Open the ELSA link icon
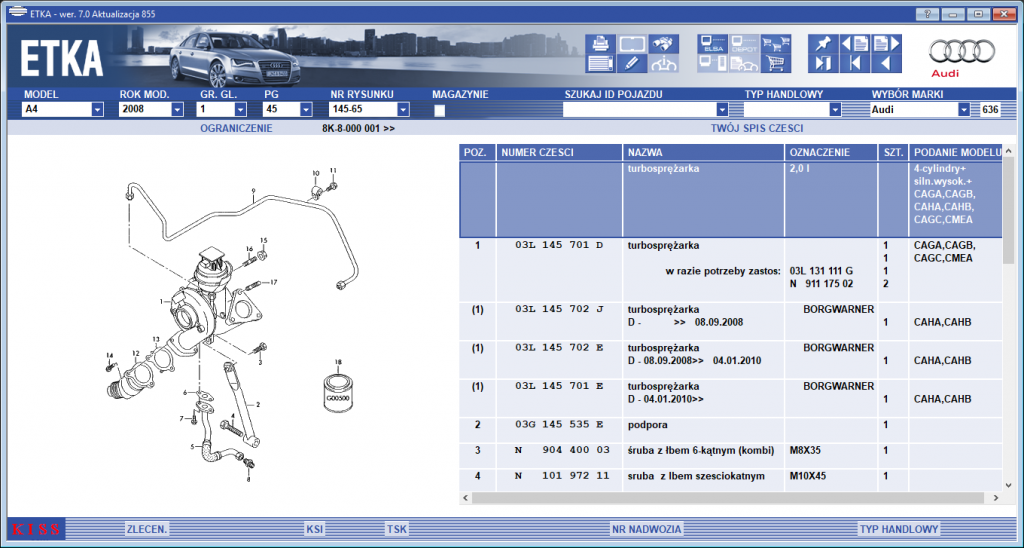 [x=712, y=44]
